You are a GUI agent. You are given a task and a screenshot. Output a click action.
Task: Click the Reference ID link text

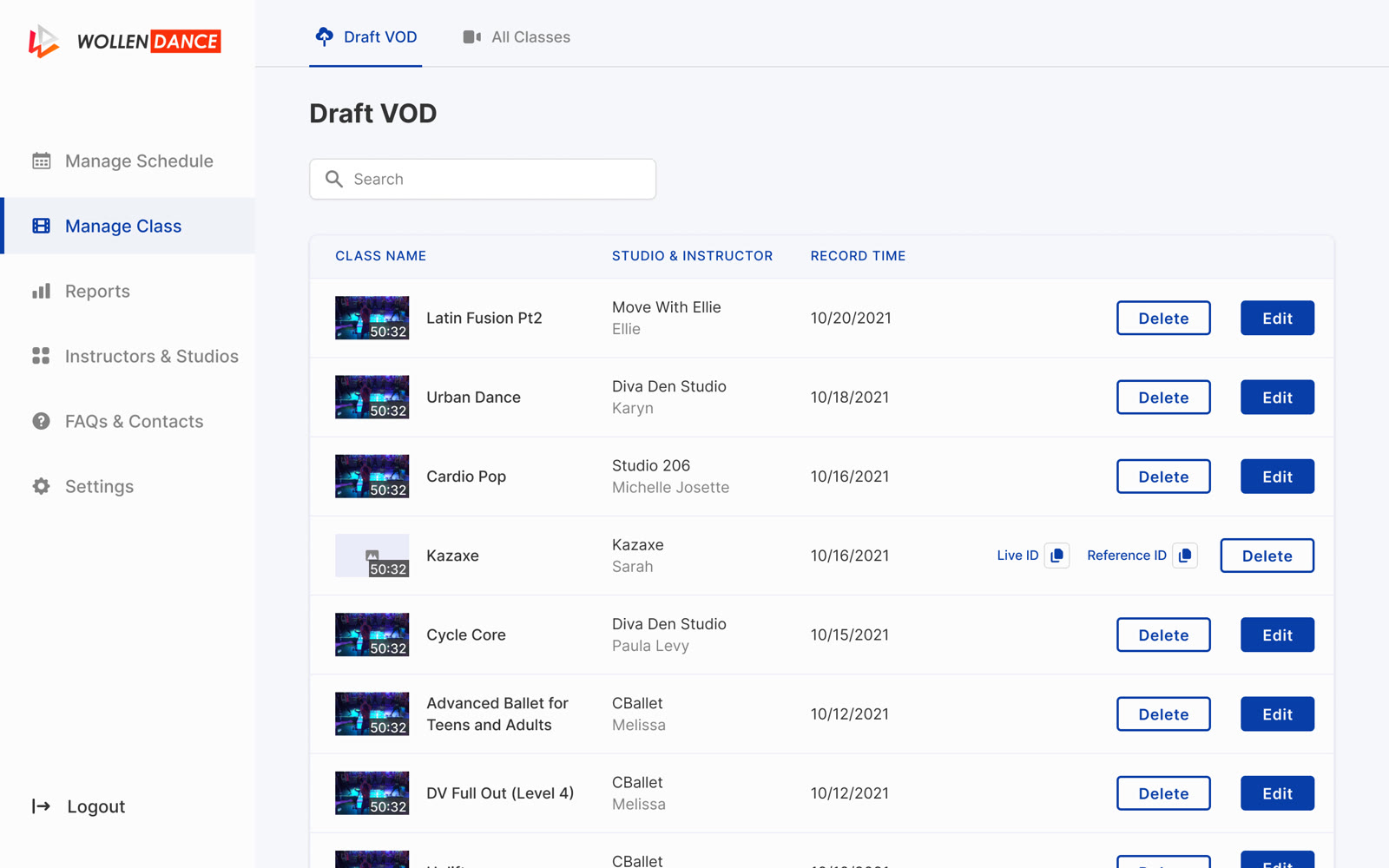(x=1127, y=556)
